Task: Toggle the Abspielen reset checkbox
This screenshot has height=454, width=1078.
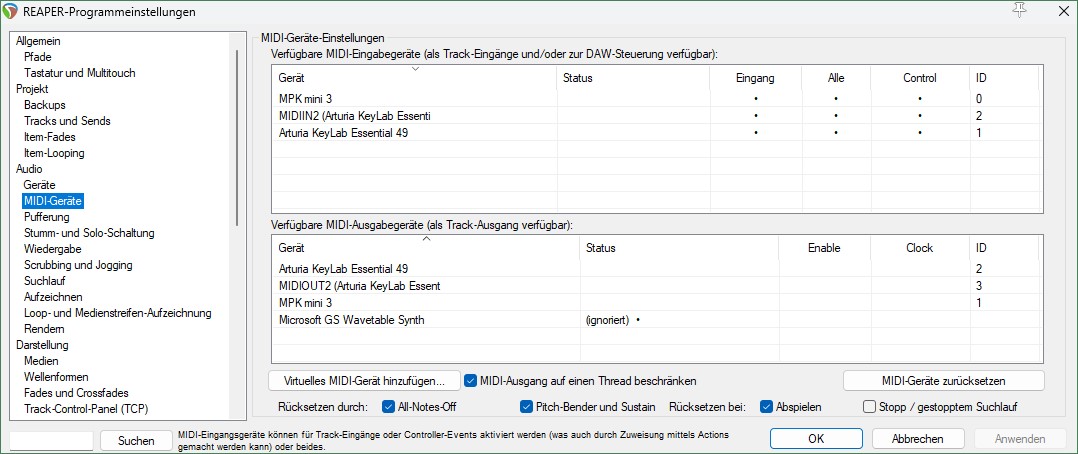Action: coord(766,407)
